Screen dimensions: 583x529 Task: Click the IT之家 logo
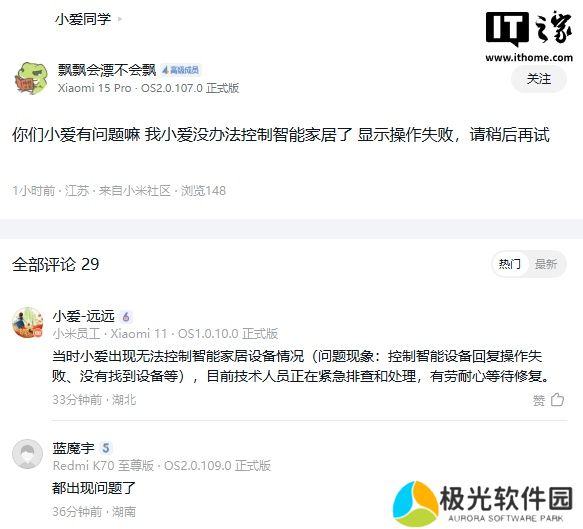coord(529,35)
